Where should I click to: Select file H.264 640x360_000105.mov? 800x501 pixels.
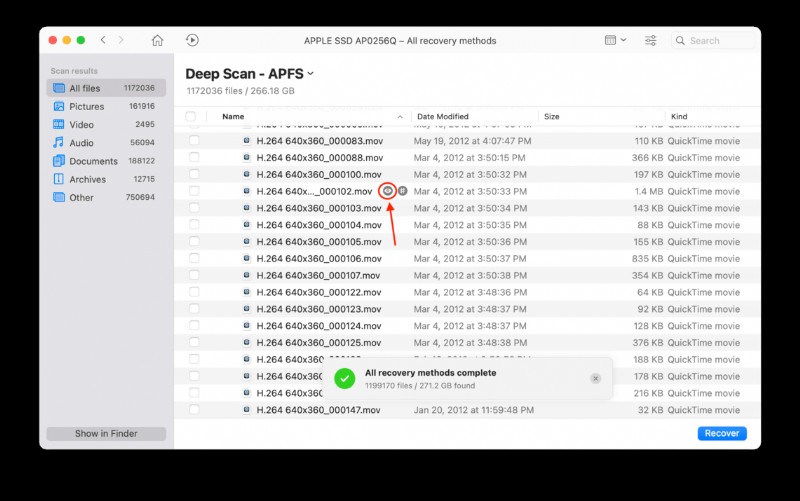click(319, 242)
